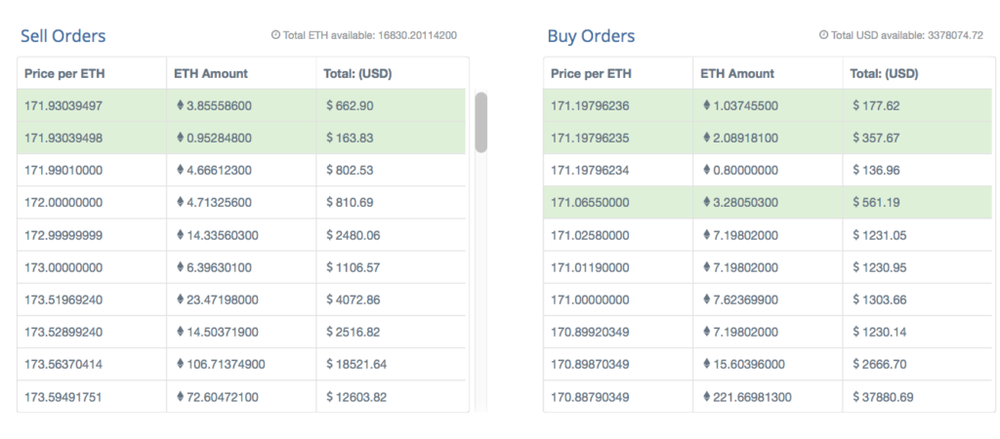1000x439 pixels.
Task: Click the $ 18521.64 total in Sell Orders
Action: (x=356, y=364)
